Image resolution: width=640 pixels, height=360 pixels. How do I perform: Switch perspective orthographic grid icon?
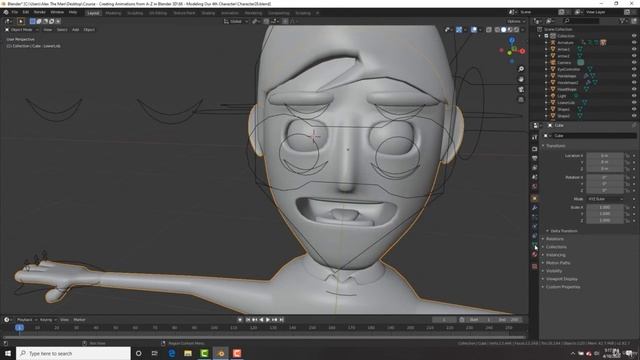click(x=521, y=100)
